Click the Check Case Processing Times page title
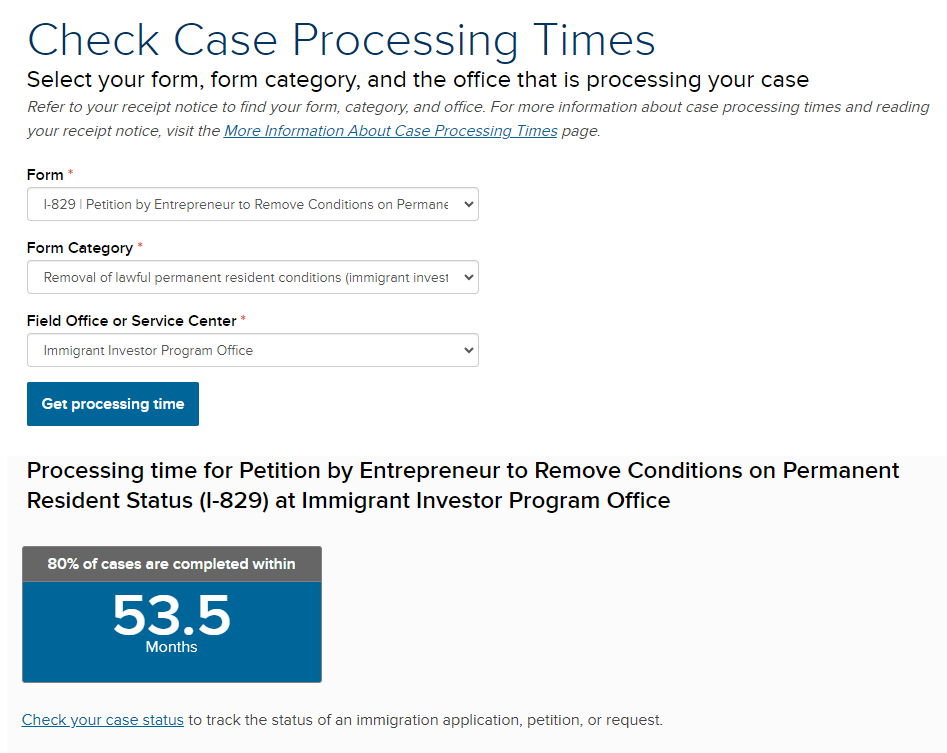The width and height of the screenshot is (947, 753). pos(341,40)
